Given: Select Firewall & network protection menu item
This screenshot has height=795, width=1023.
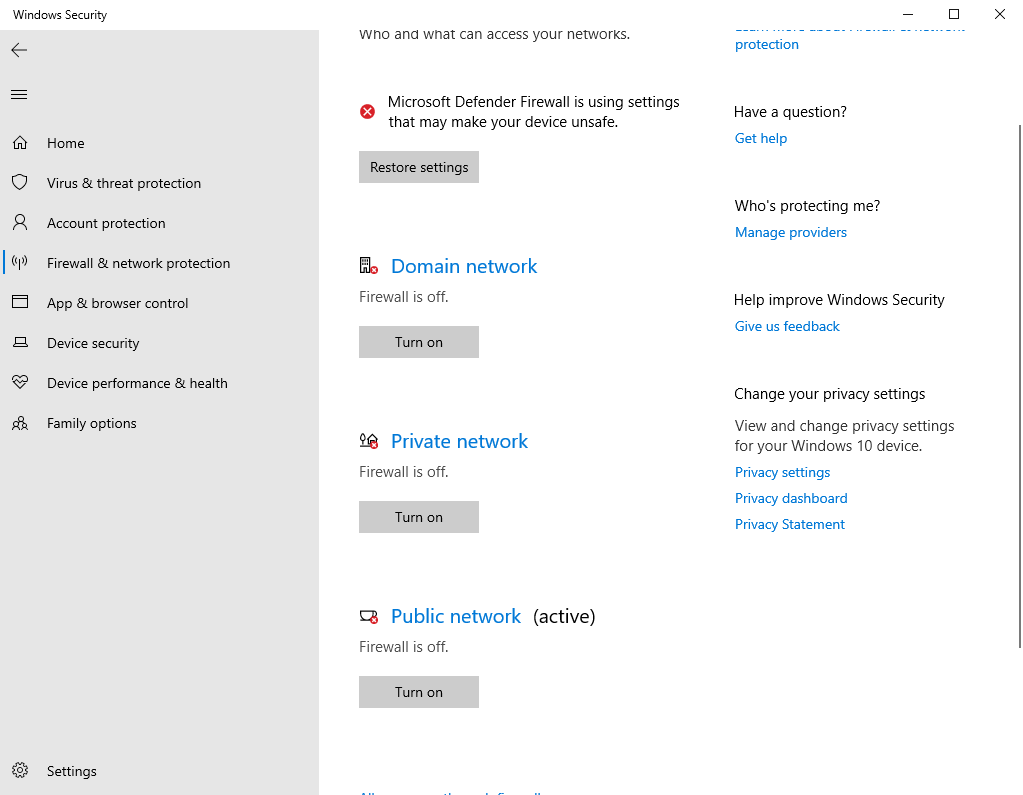Looking at the screenshot, I should (138, 263).
